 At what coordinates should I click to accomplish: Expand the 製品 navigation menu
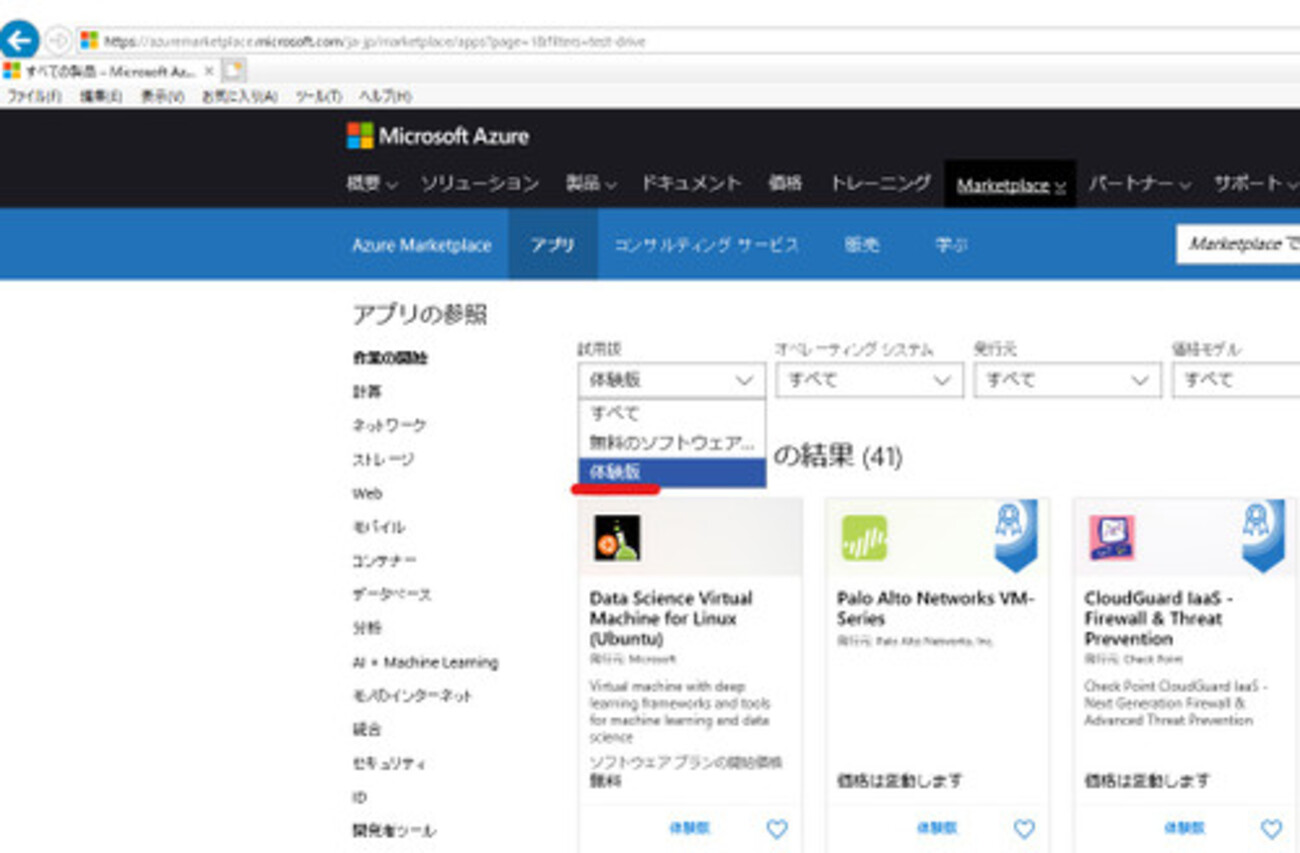coord(591,184)
